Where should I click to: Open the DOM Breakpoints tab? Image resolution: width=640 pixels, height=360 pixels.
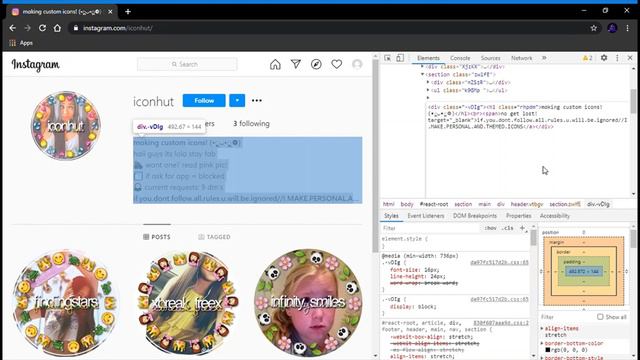pos(475,216)
